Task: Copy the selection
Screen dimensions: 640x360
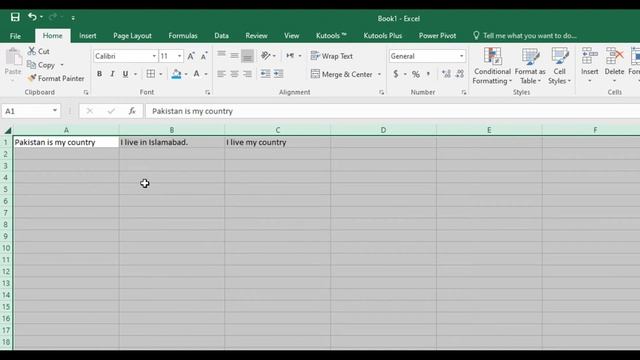Action: point(41,65)
